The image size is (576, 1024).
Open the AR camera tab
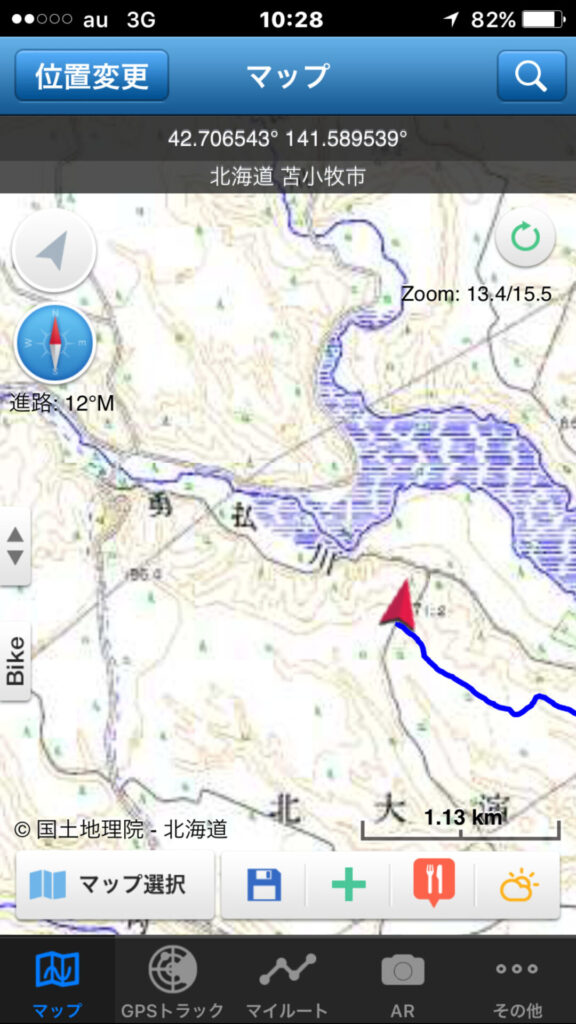coord(402,980)
